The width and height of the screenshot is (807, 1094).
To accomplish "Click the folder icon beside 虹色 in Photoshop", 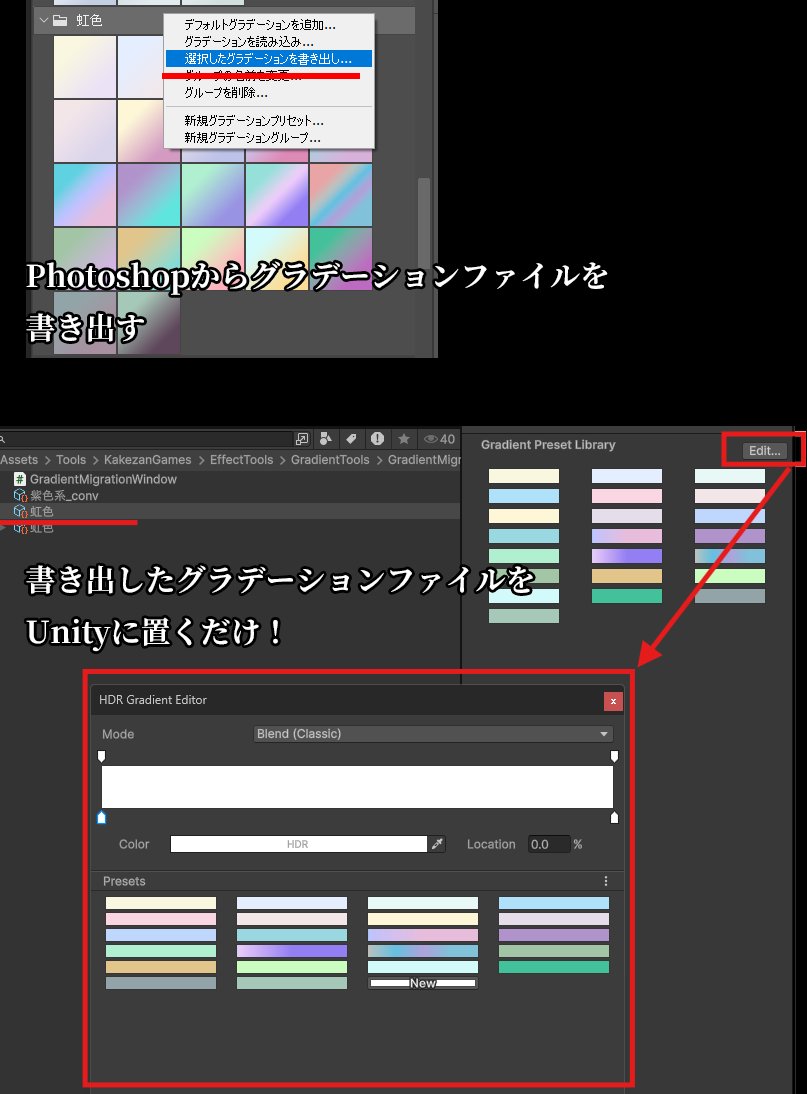I will (x=61, y=20).
